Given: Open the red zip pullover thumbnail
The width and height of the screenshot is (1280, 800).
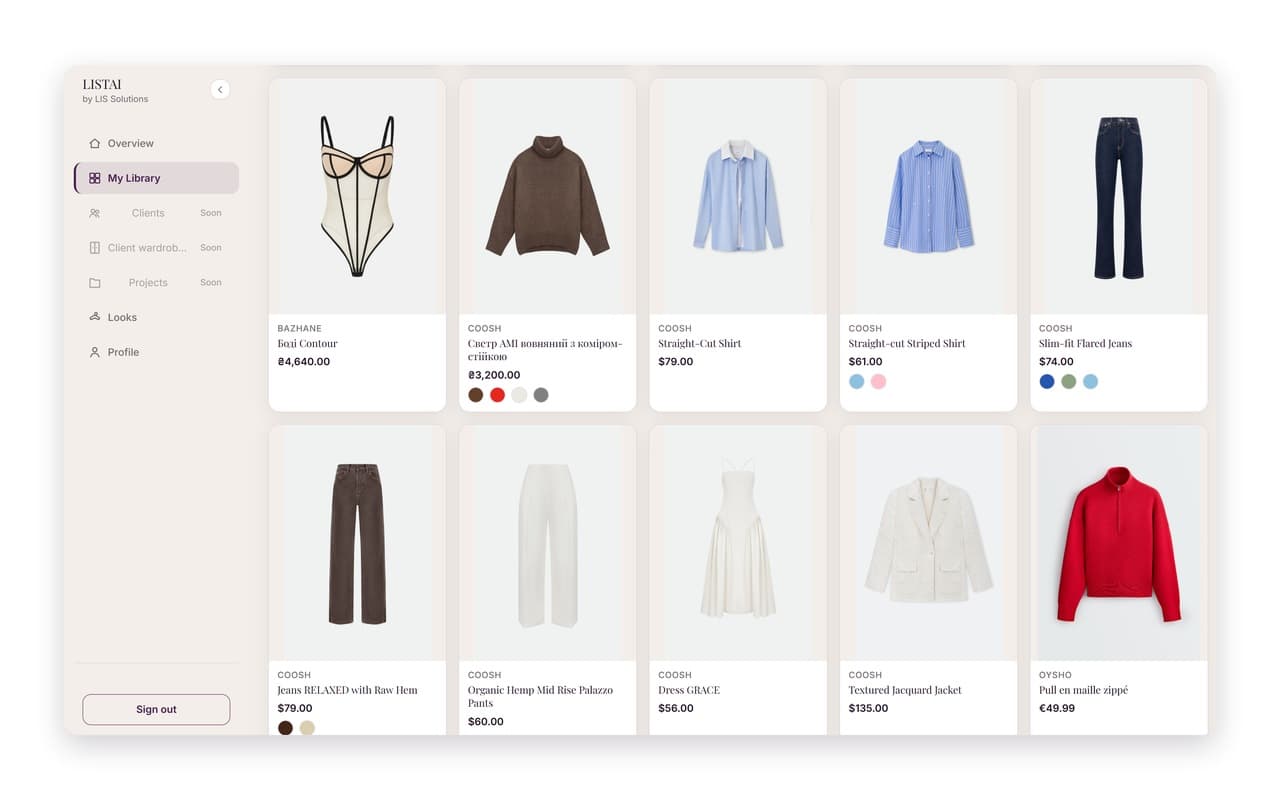Looking at the screenshot, I should (1119, 543).
